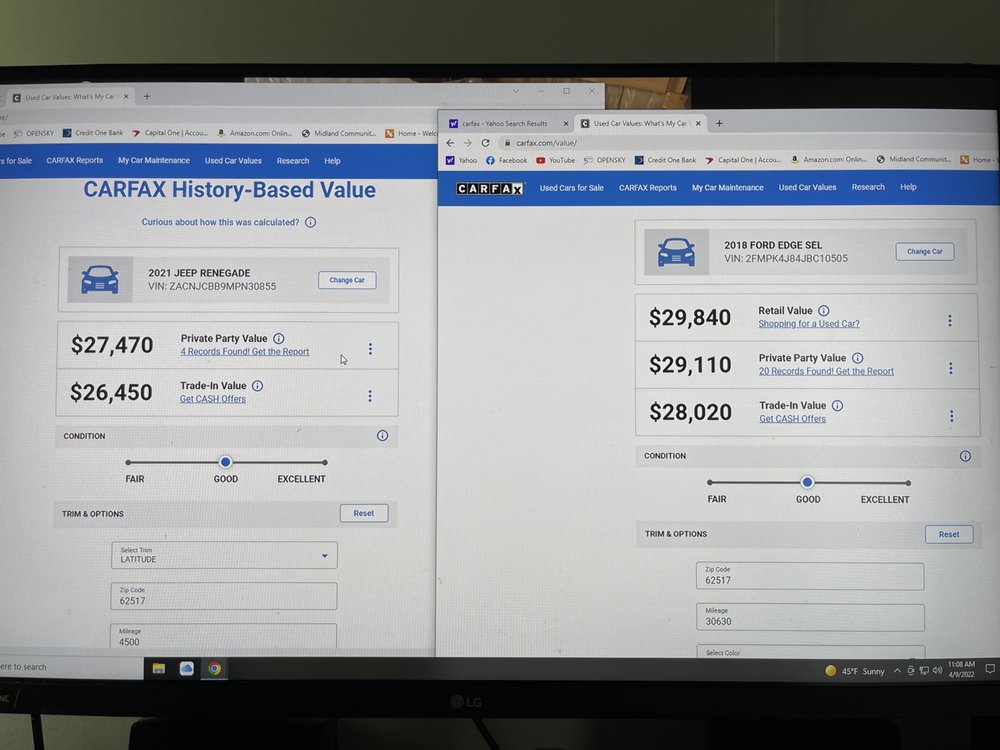This screenshot has width=1000, height=750.
Task: Click info icon beside Ford Private Party Value
Action: [x=857, y=358]
